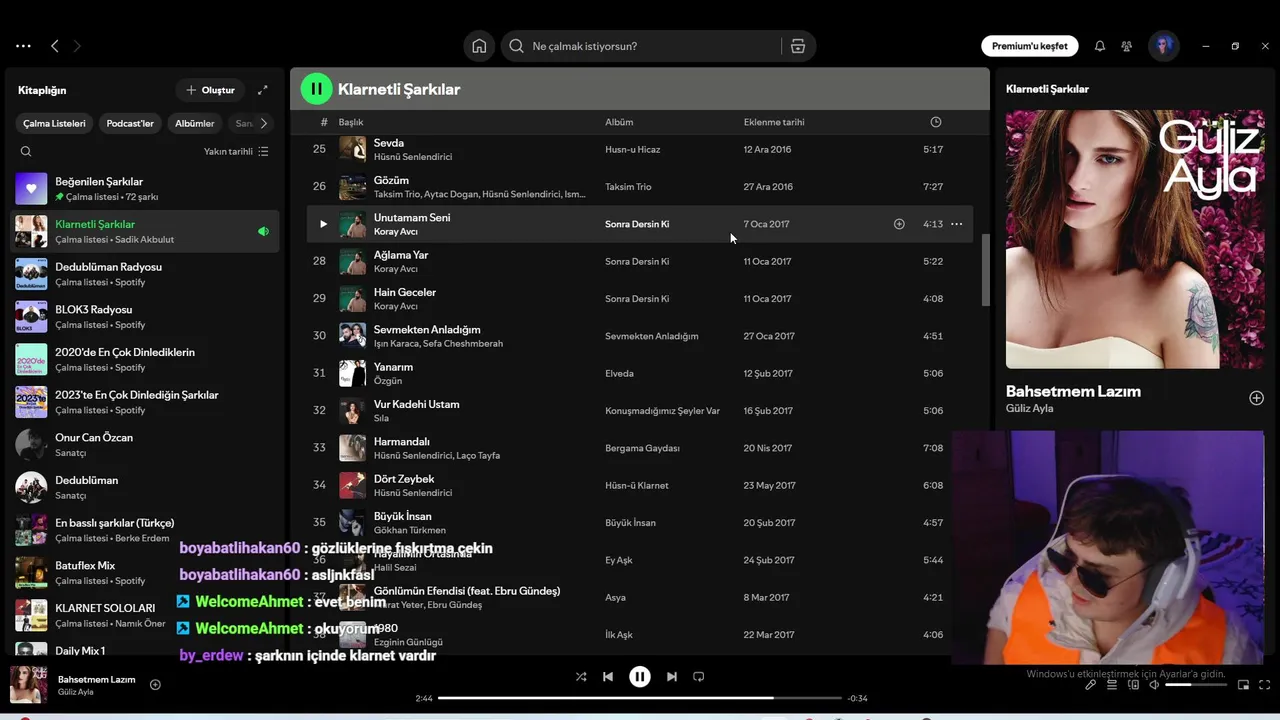Open Güliz Ayla artist link in sidebar
Screen dimensions: 1280x720
click(x=1030, y=408)
